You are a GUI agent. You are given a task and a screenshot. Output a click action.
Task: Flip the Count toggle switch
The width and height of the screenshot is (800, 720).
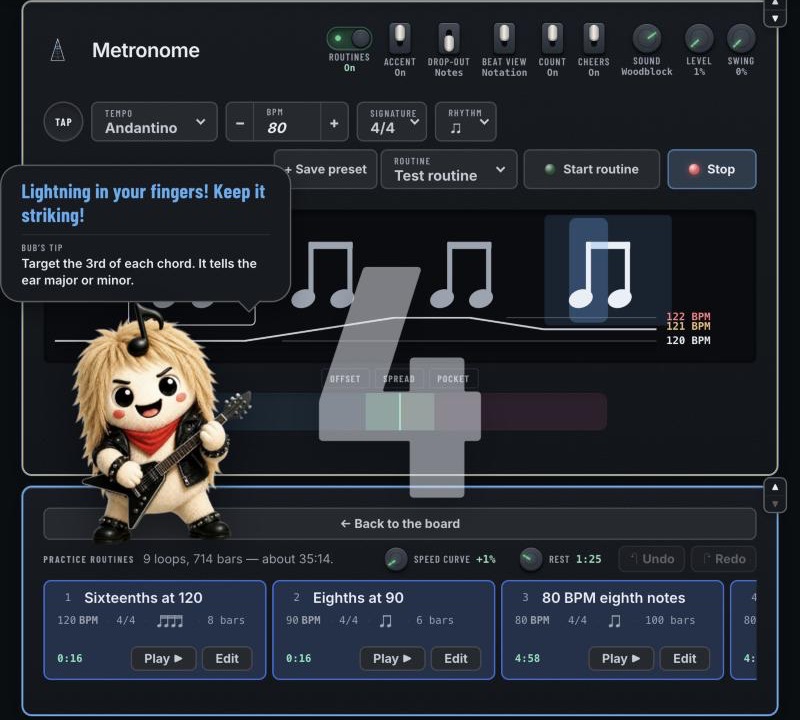coord(552,38)
